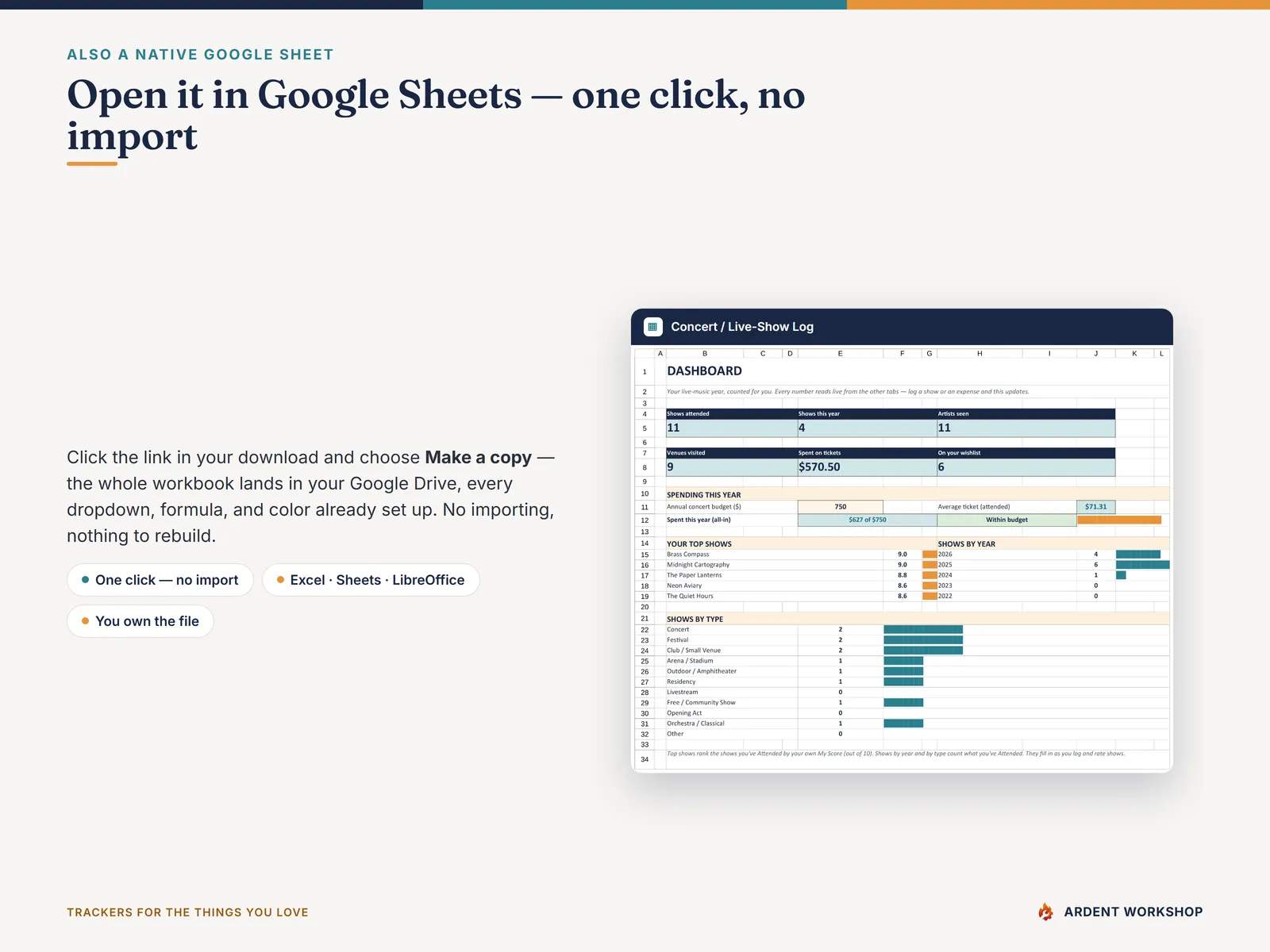
Task: Click the 'Free / Community Show' row label
Action: point(702,703)
